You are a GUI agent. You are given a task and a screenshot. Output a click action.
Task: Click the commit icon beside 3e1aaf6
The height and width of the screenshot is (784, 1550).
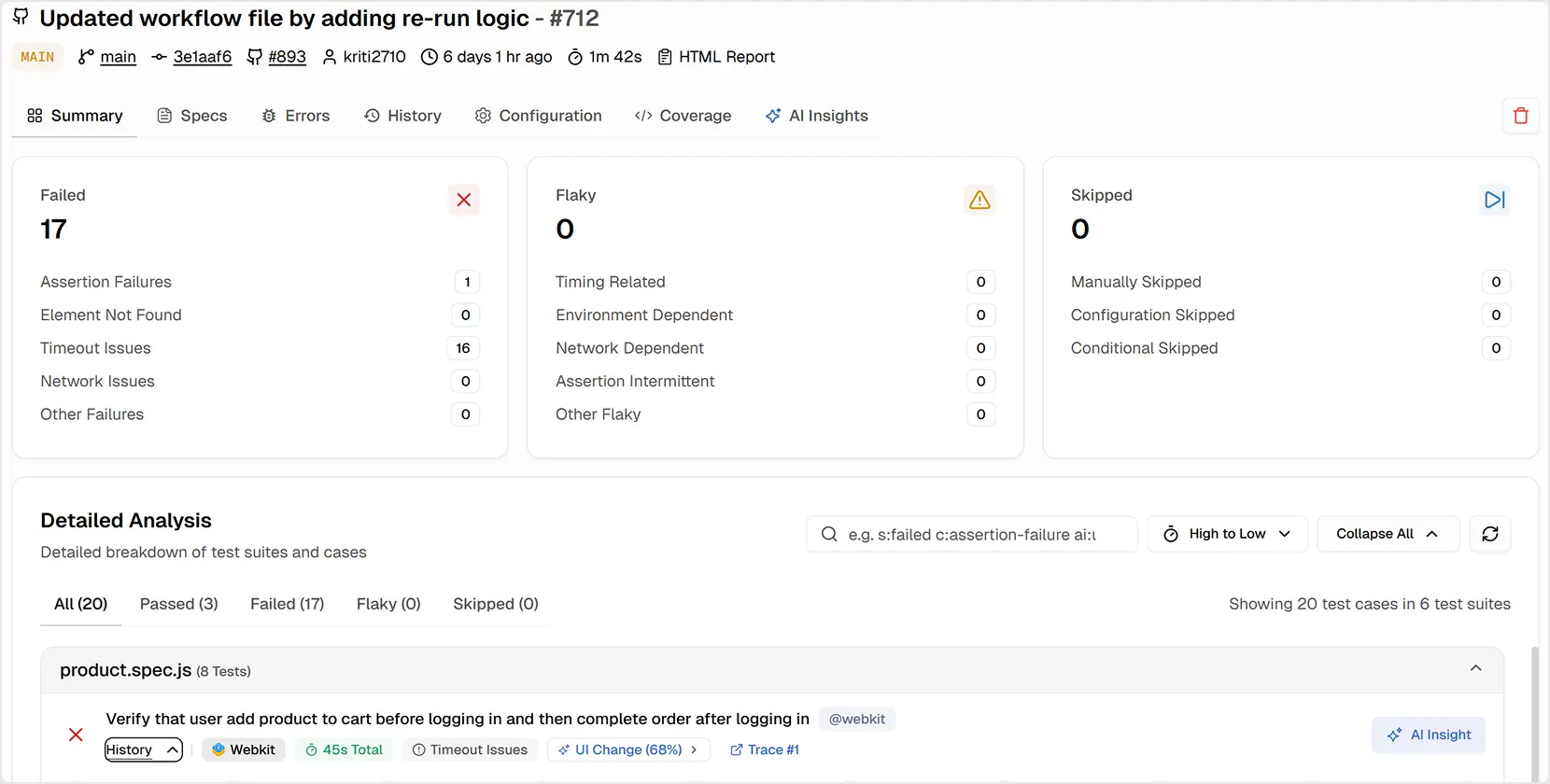(x=160, y=57)
